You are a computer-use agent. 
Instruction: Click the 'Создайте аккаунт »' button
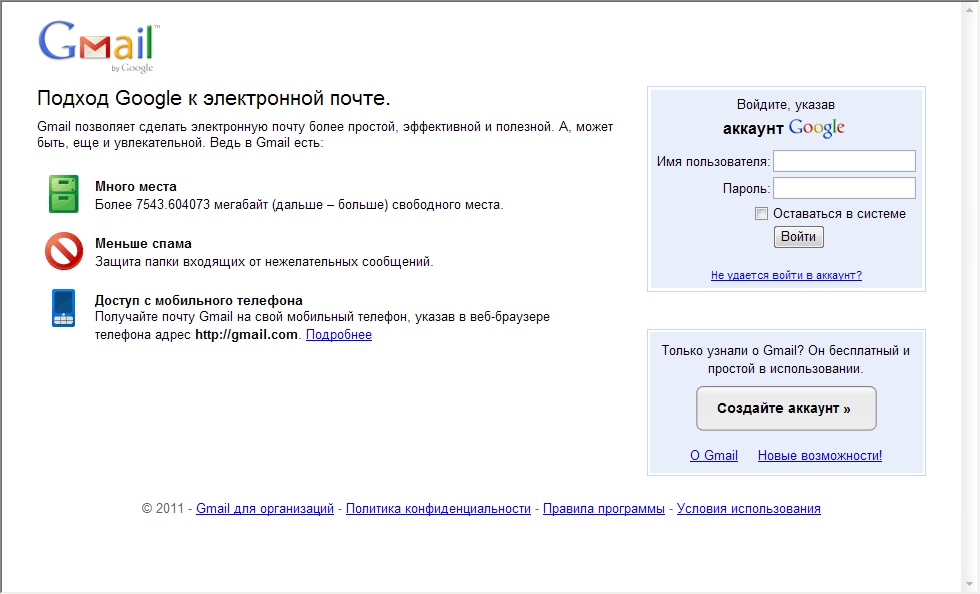pos(786,408)
